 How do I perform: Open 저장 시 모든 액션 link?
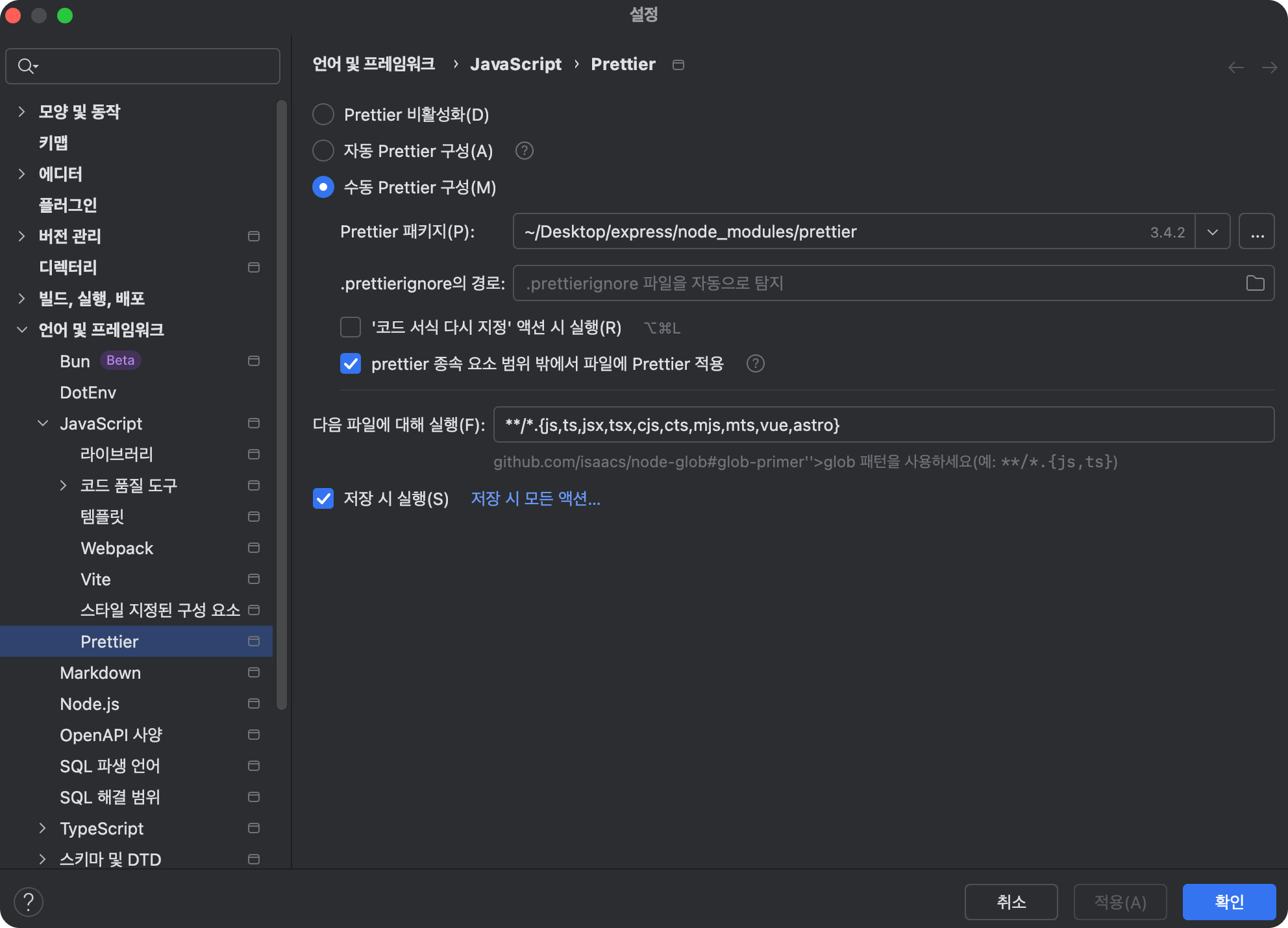[535, 498]
